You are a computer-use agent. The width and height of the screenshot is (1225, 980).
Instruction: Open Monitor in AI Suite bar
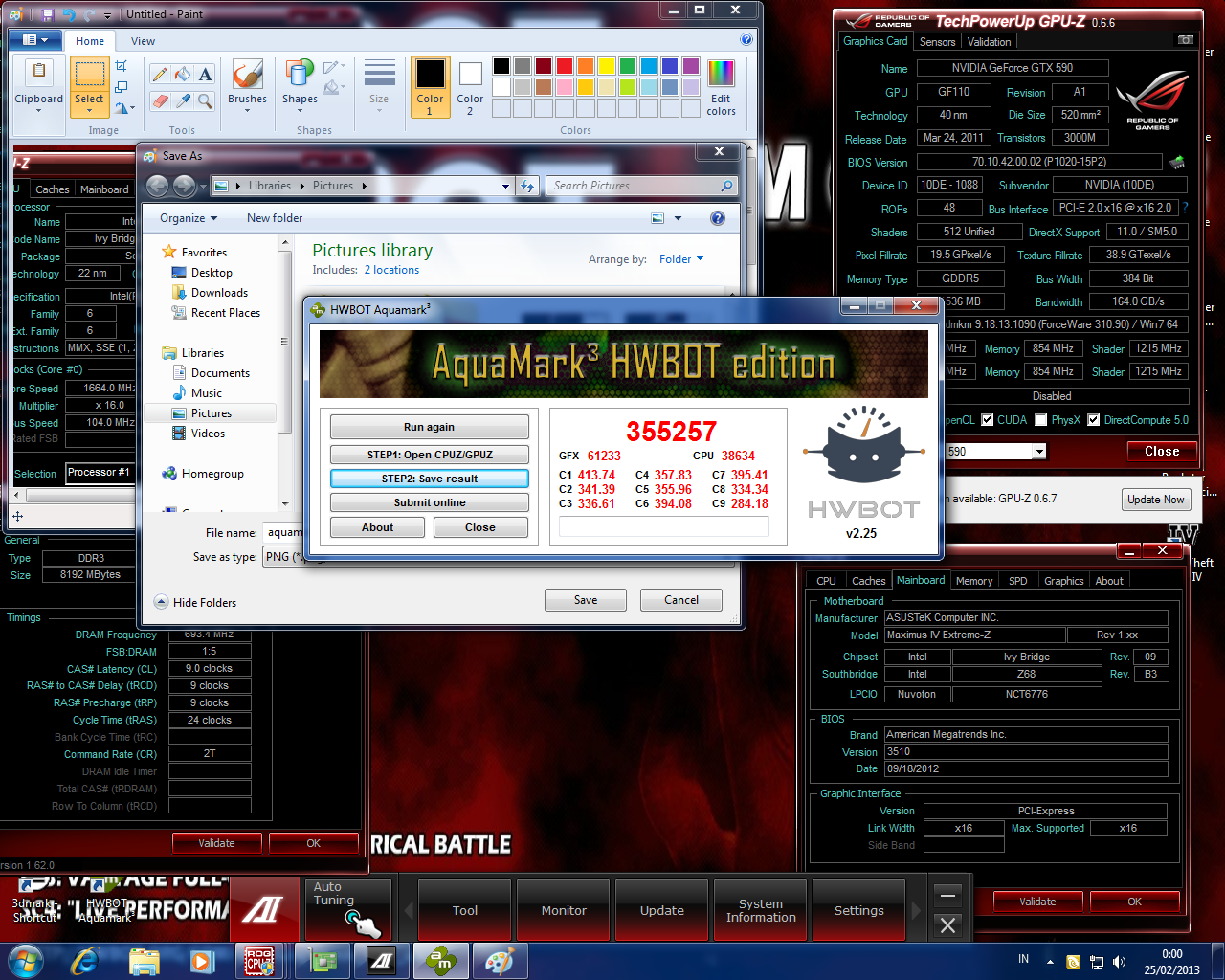tap(564, 910)
